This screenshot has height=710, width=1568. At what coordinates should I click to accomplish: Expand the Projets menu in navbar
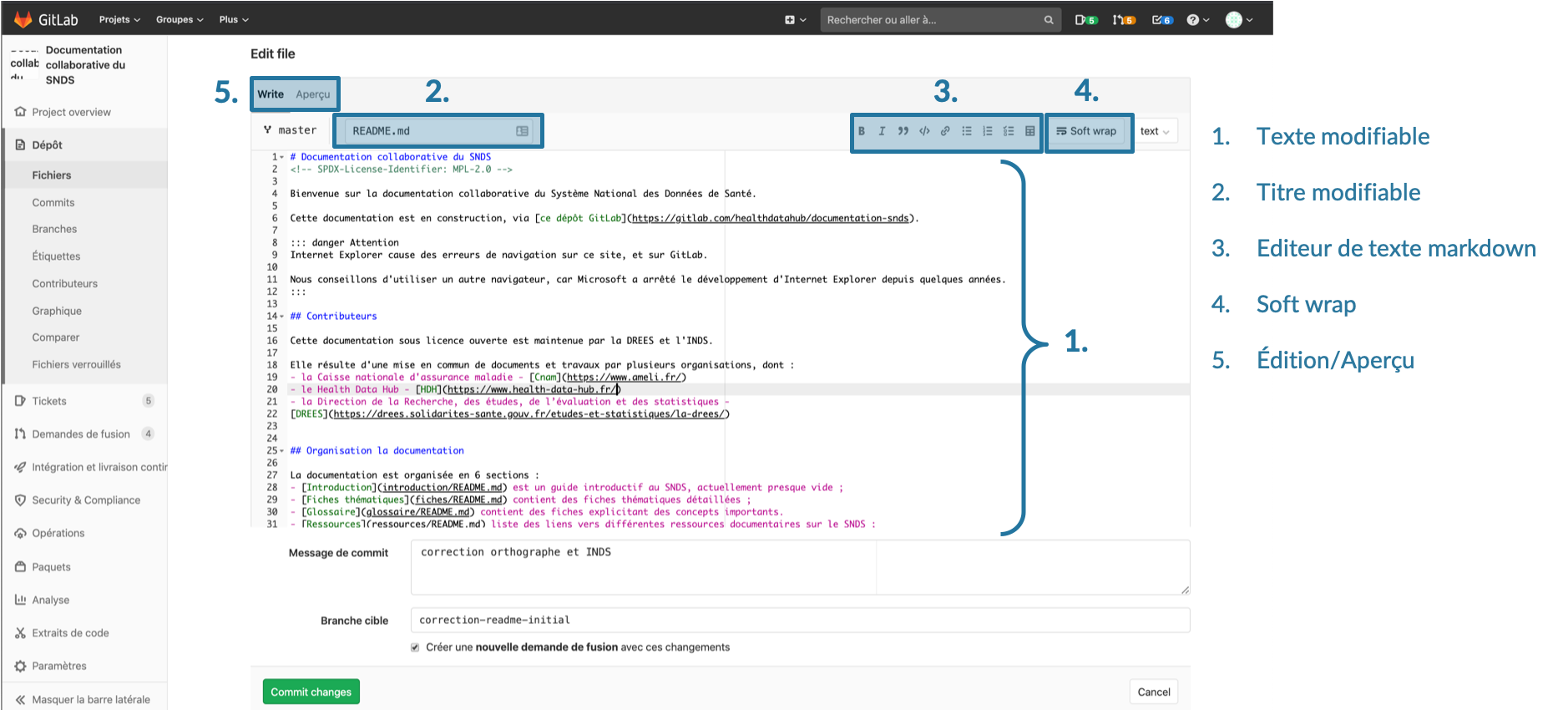click(x=119, y=19)
